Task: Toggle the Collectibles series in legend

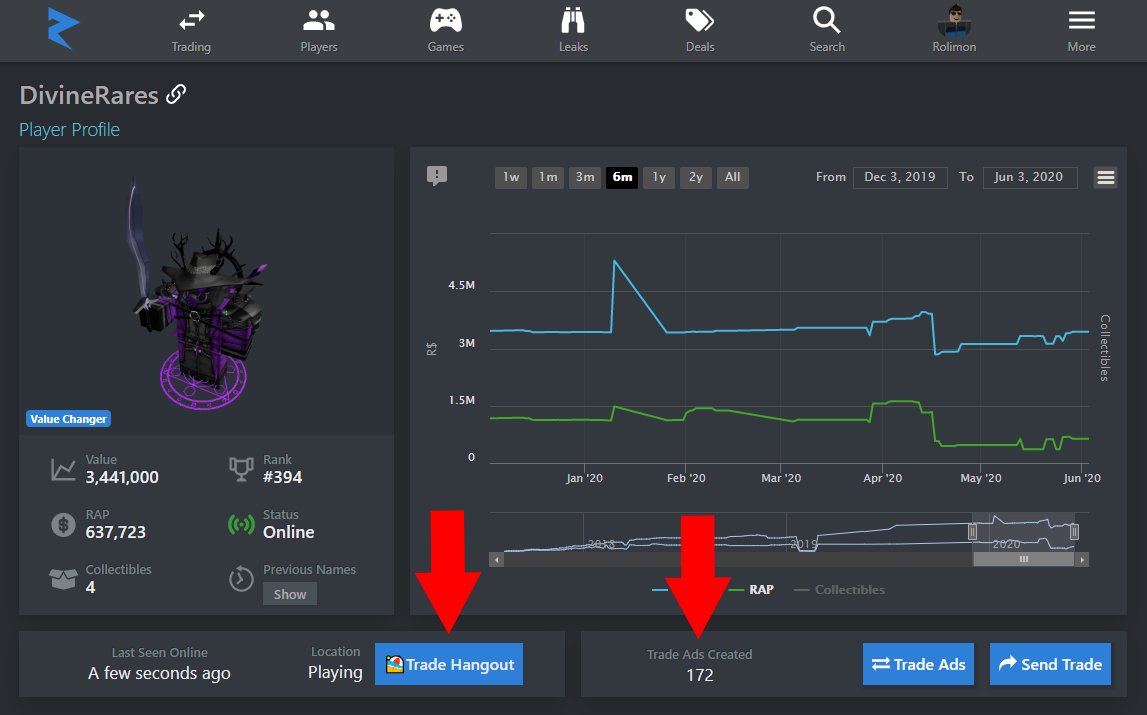Action: tap(839, 590)
